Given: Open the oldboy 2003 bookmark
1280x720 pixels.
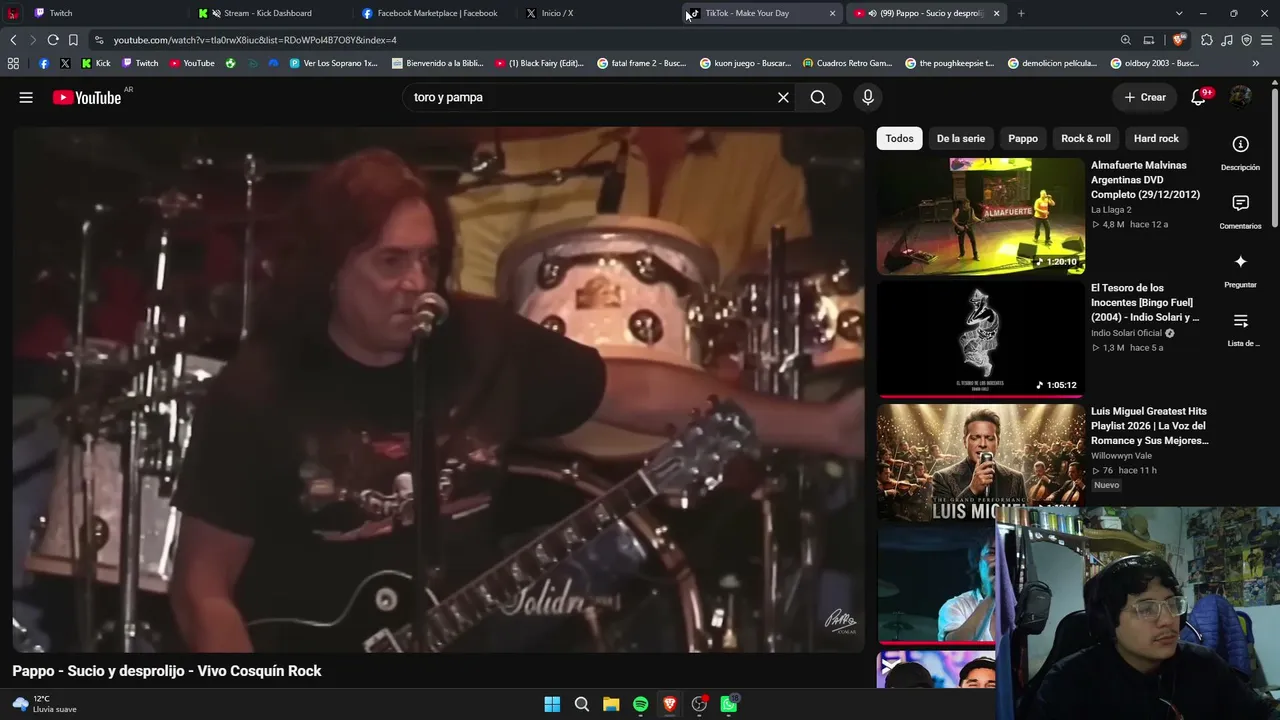Looking at the screenshot, I should (1155, 63).
